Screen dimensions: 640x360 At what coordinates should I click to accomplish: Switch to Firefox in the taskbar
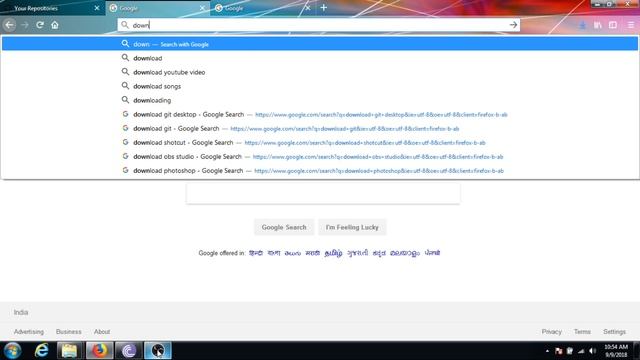pos(100,351)
